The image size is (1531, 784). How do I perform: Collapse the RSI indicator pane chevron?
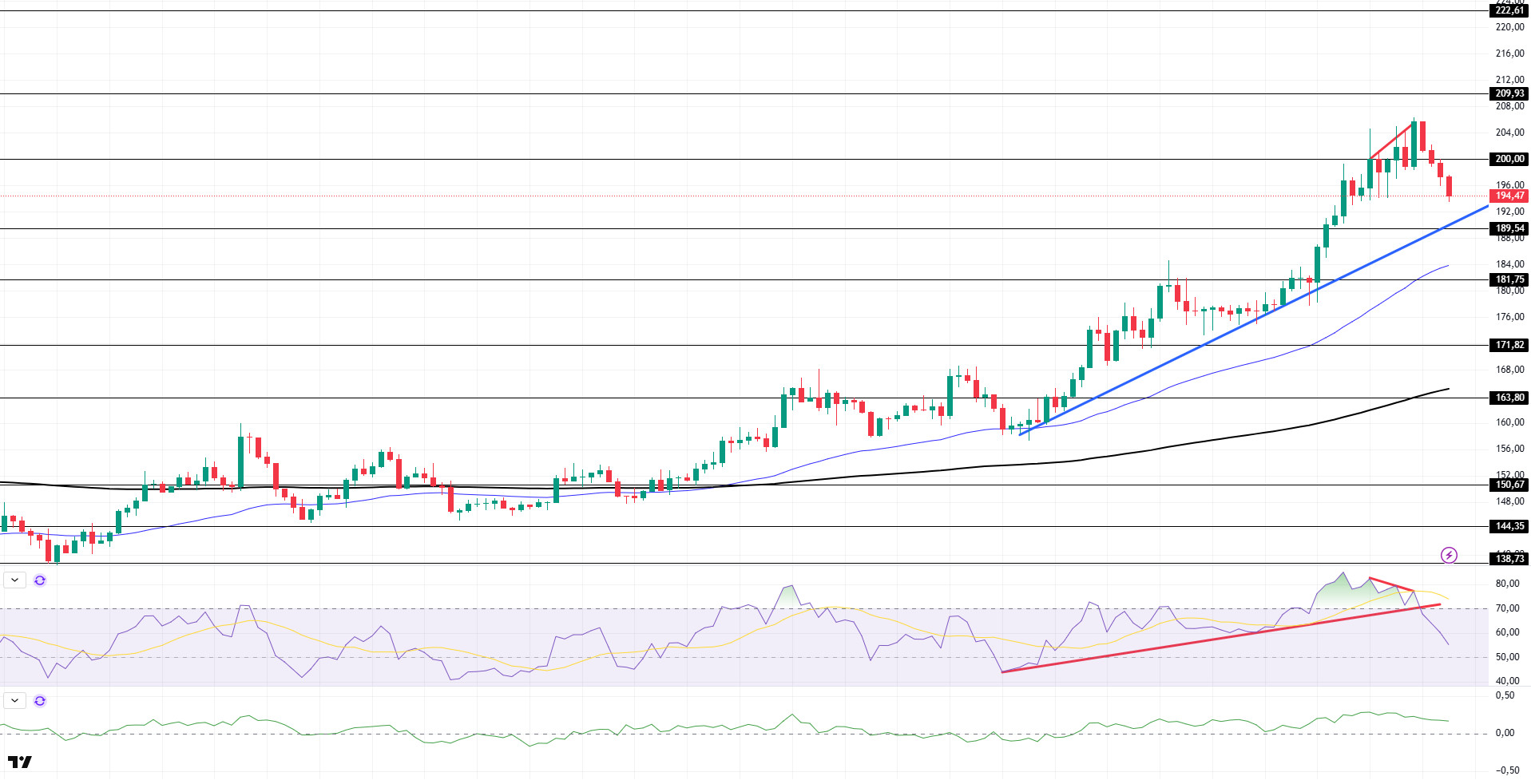click(14, 580)
